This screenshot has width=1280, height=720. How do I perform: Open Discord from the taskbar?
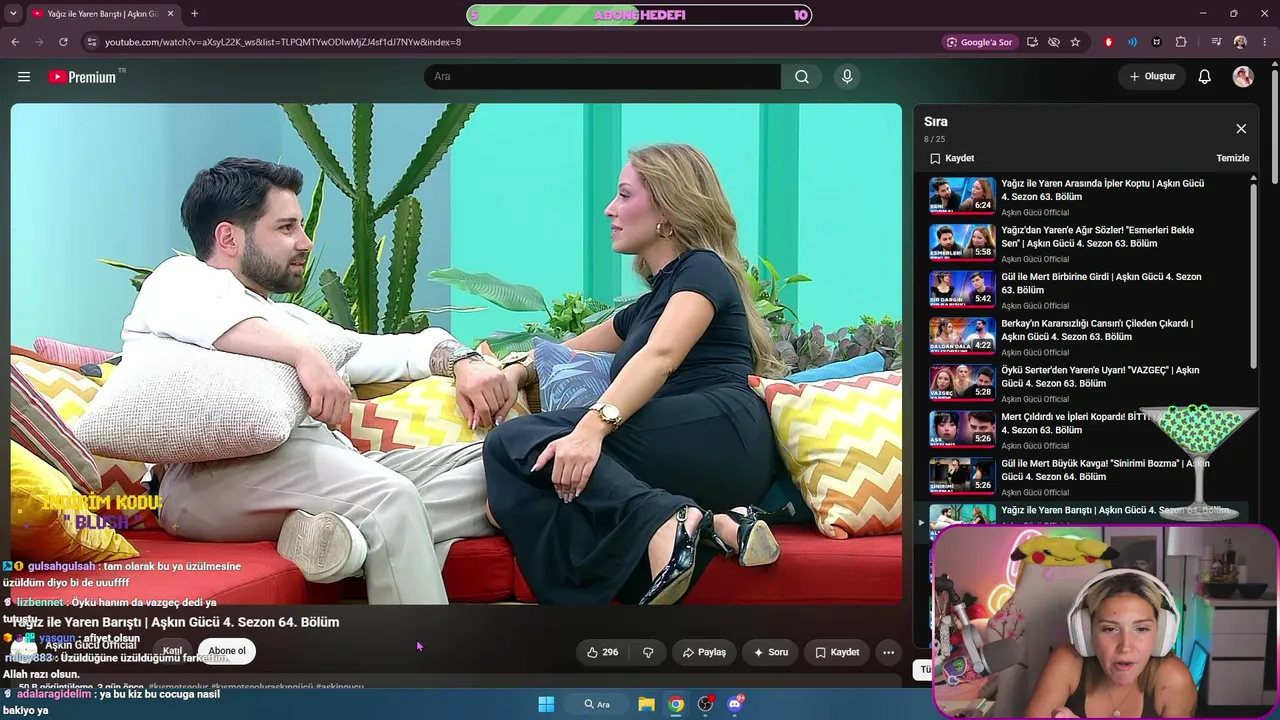pos(735,704)
